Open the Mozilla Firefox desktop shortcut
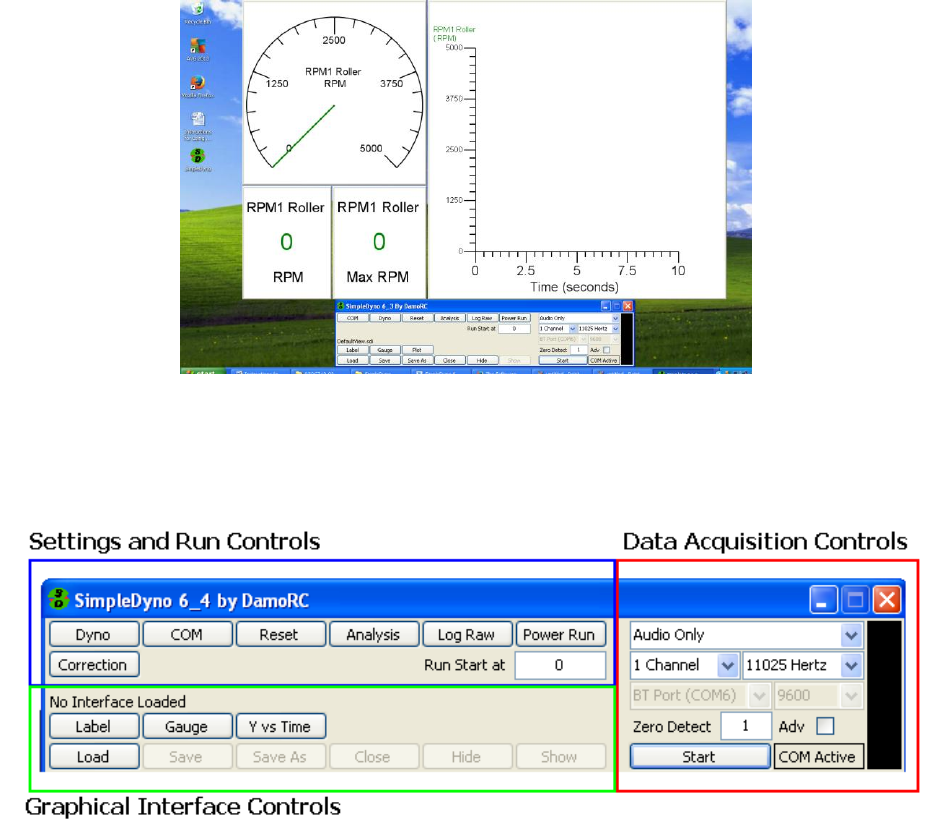 tap(198, 82)
